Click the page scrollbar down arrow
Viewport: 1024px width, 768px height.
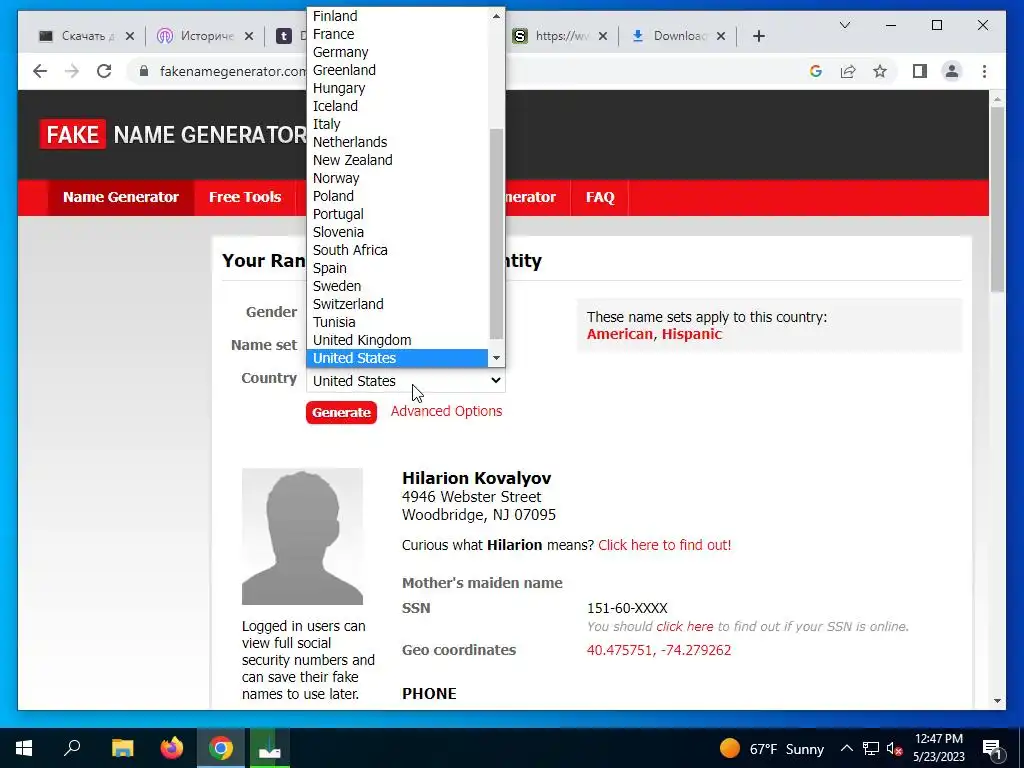coord(997,701)
